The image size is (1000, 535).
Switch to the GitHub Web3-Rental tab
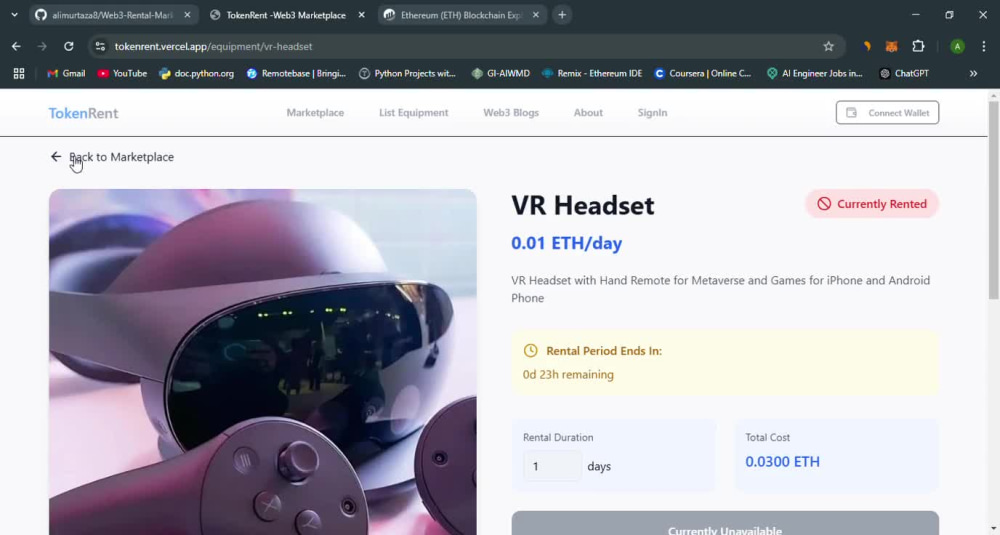click(x=113, y=15)
